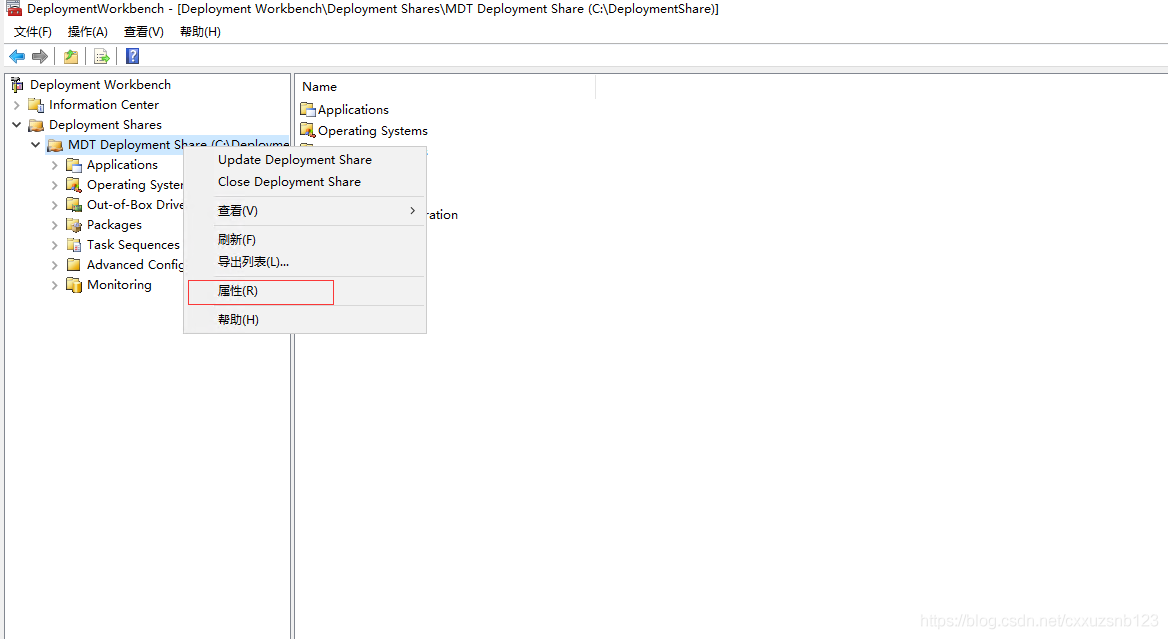Expand the Advanced Configuration node
Viewport: 1168px width, 639px height.
point(54,264)
